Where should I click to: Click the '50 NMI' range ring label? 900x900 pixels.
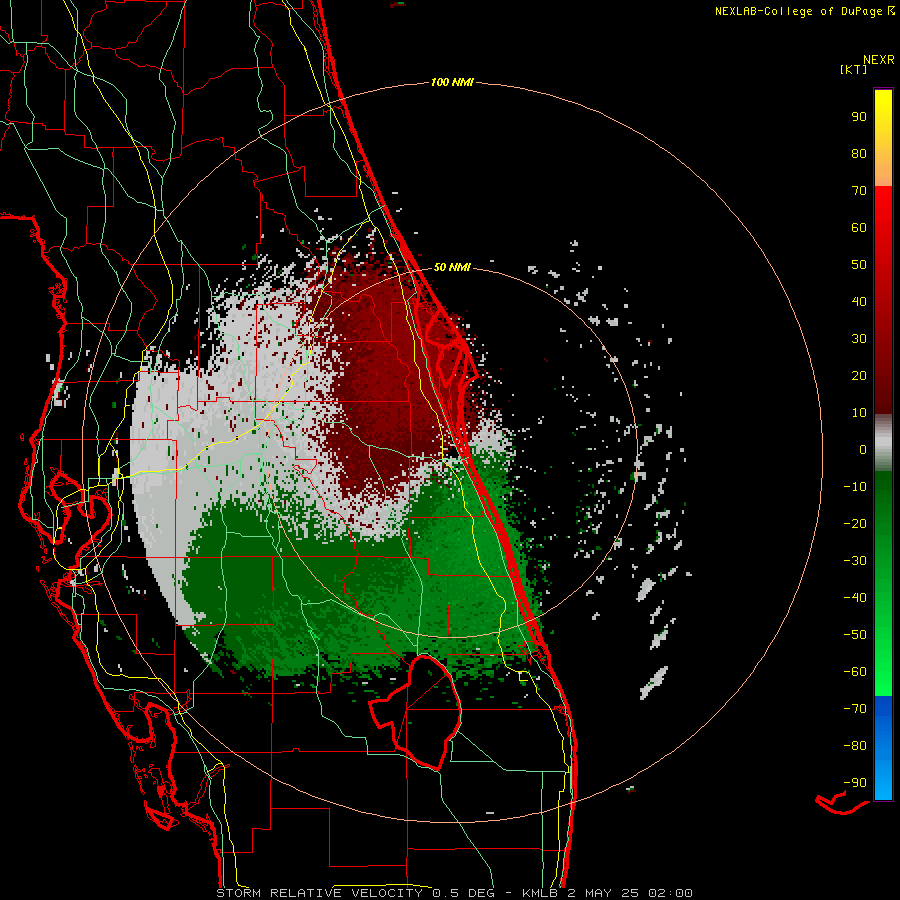pos(452,267)
